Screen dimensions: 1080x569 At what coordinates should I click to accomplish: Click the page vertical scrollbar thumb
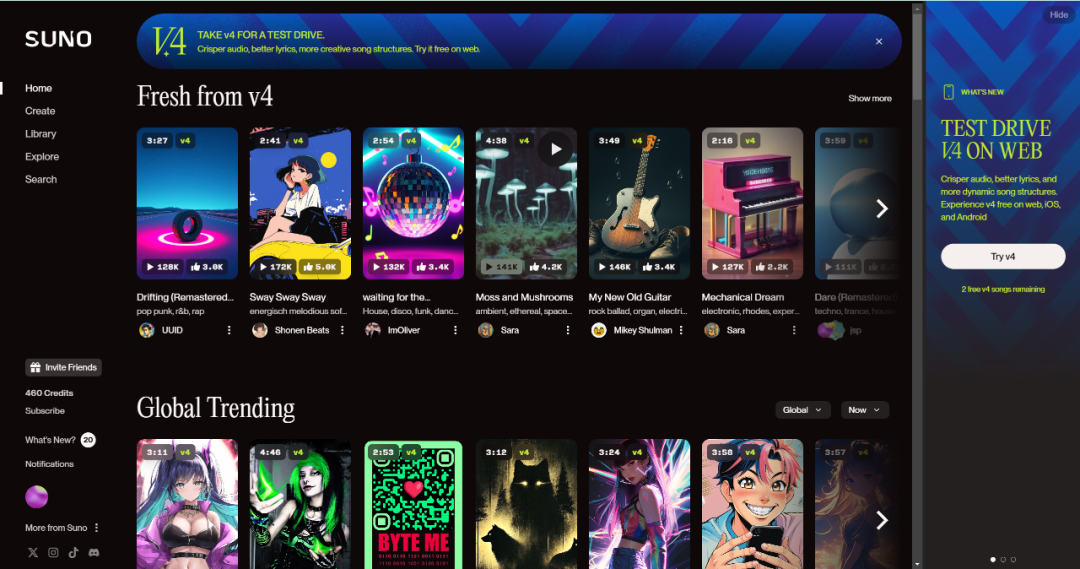coord(917,59)
